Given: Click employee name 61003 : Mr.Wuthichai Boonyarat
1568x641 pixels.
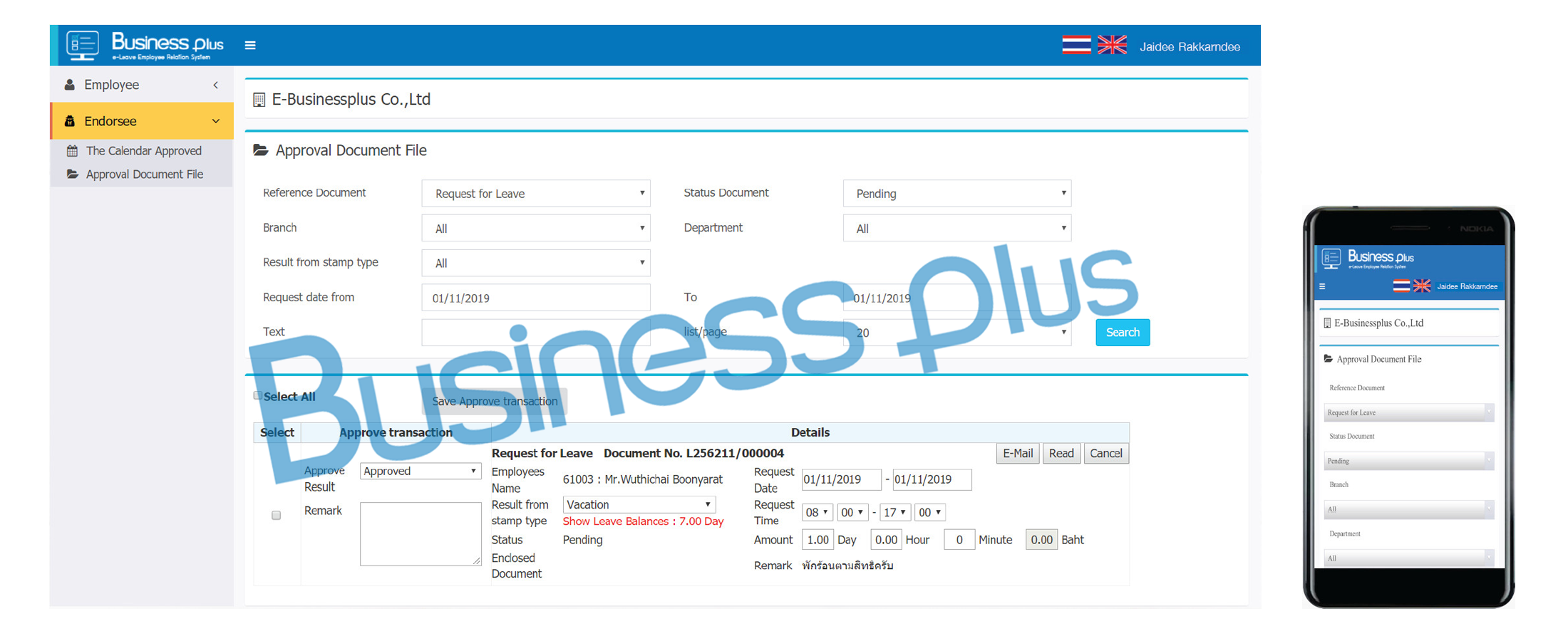Looking at the screenshot, I should [642, 480].
